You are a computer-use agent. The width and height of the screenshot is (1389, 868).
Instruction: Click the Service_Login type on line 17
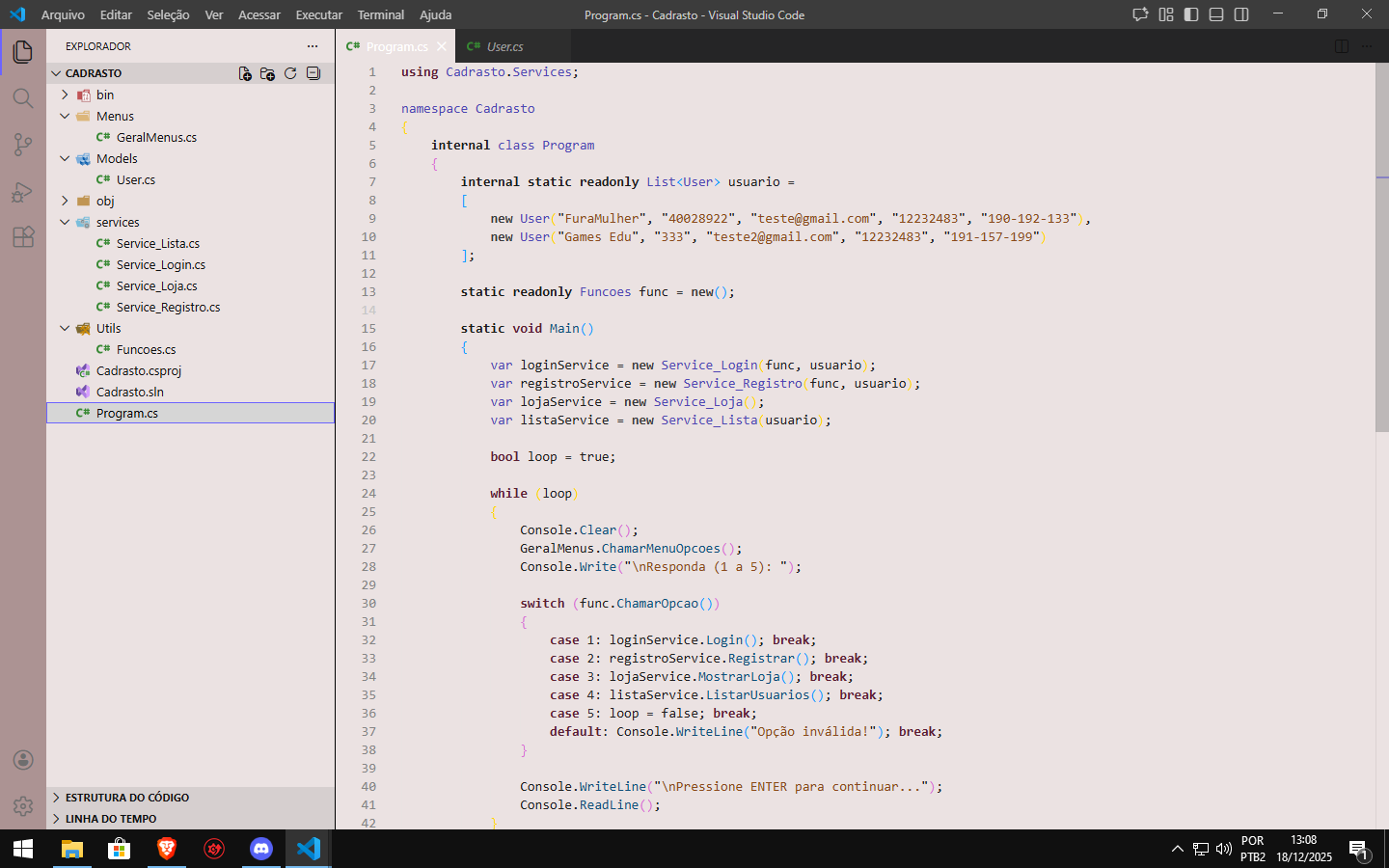click(709, 365)
